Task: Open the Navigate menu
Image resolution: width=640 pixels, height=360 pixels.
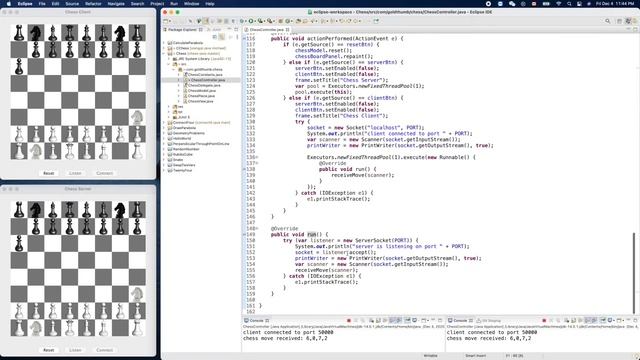Action: [x=116, y=4]
